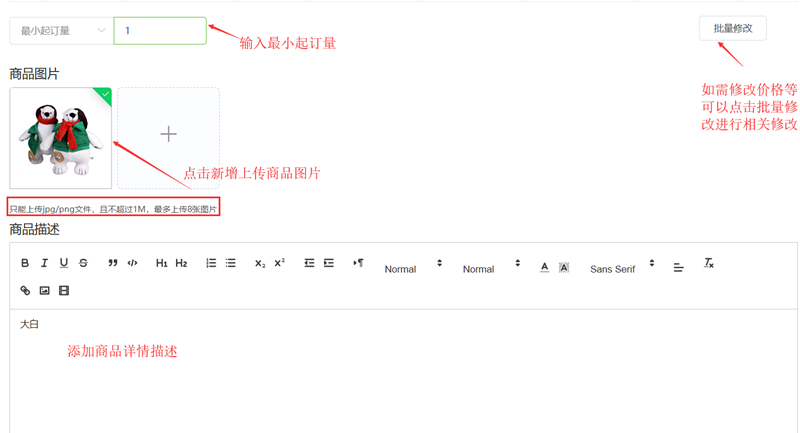Apply strikethrough formatting
Viewport: 800px width, 433px height.
(83, 263)
